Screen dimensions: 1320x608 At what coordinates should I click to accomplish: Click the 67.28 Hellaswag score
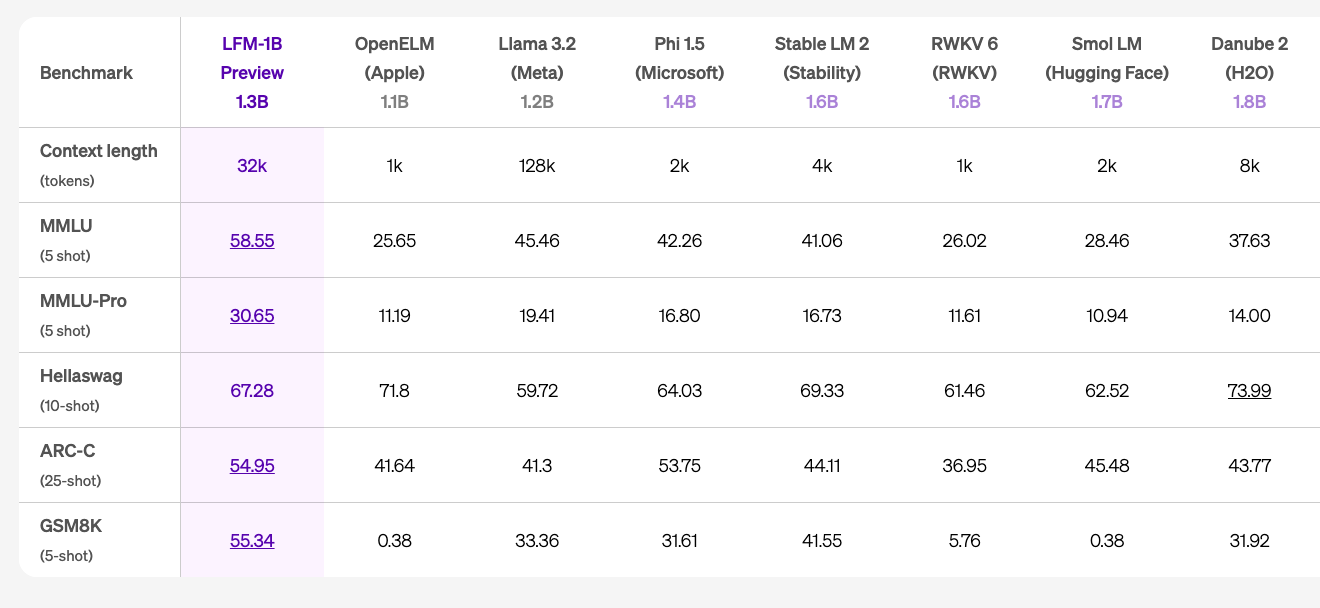tap(252, 391)
